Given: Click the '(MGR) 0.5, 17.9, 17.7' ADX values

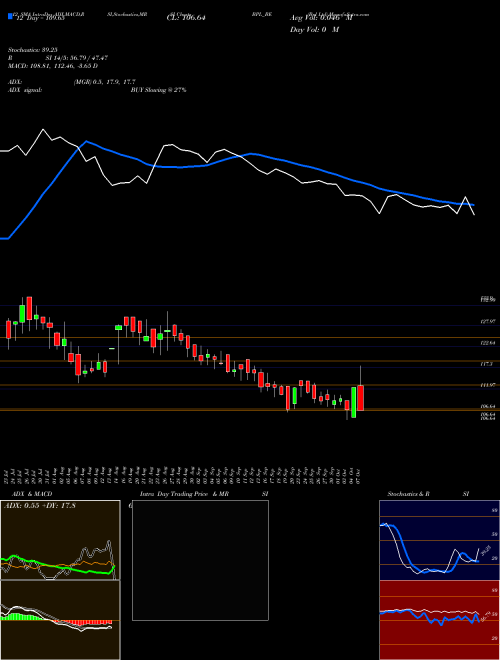Looking at the screenshot, I should [x=104, y=82].
